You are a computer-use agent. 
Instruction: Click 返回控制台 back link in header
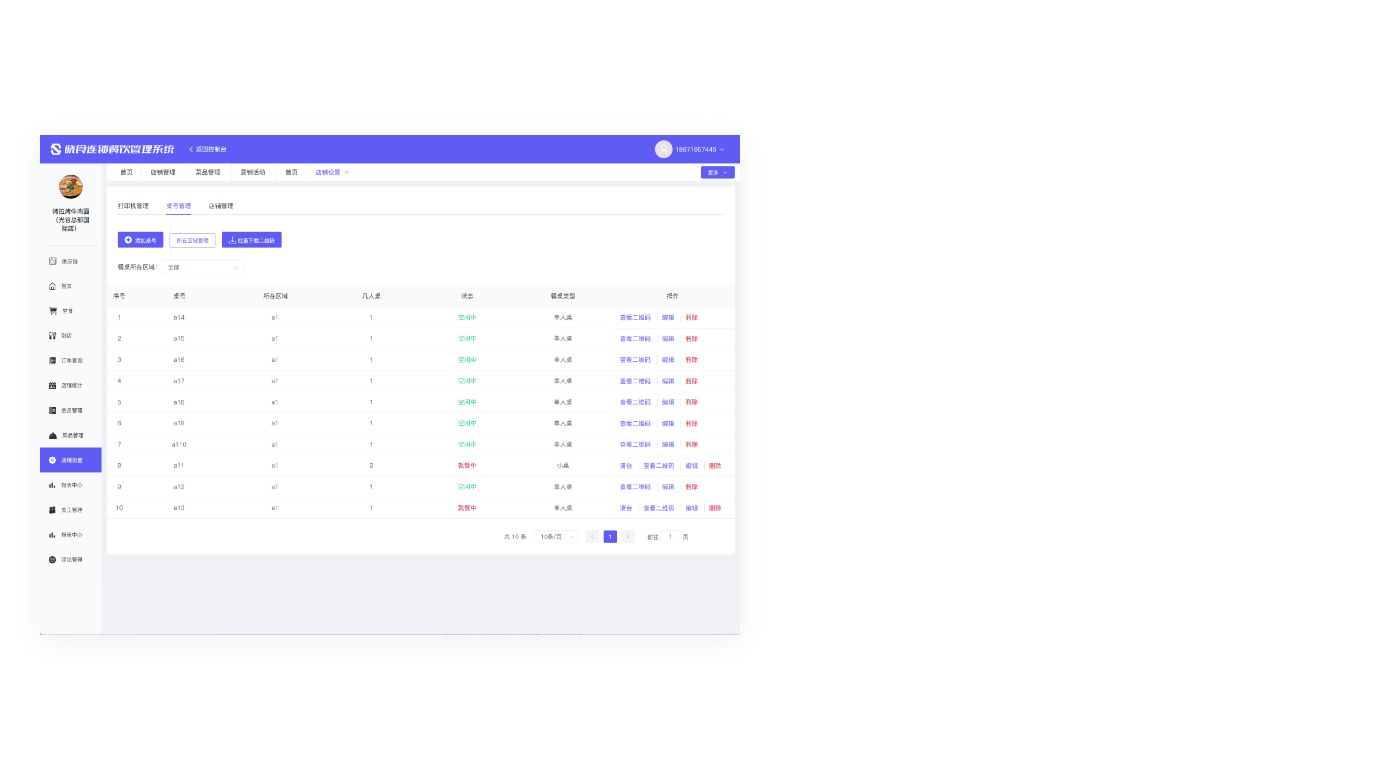point(208,149)
